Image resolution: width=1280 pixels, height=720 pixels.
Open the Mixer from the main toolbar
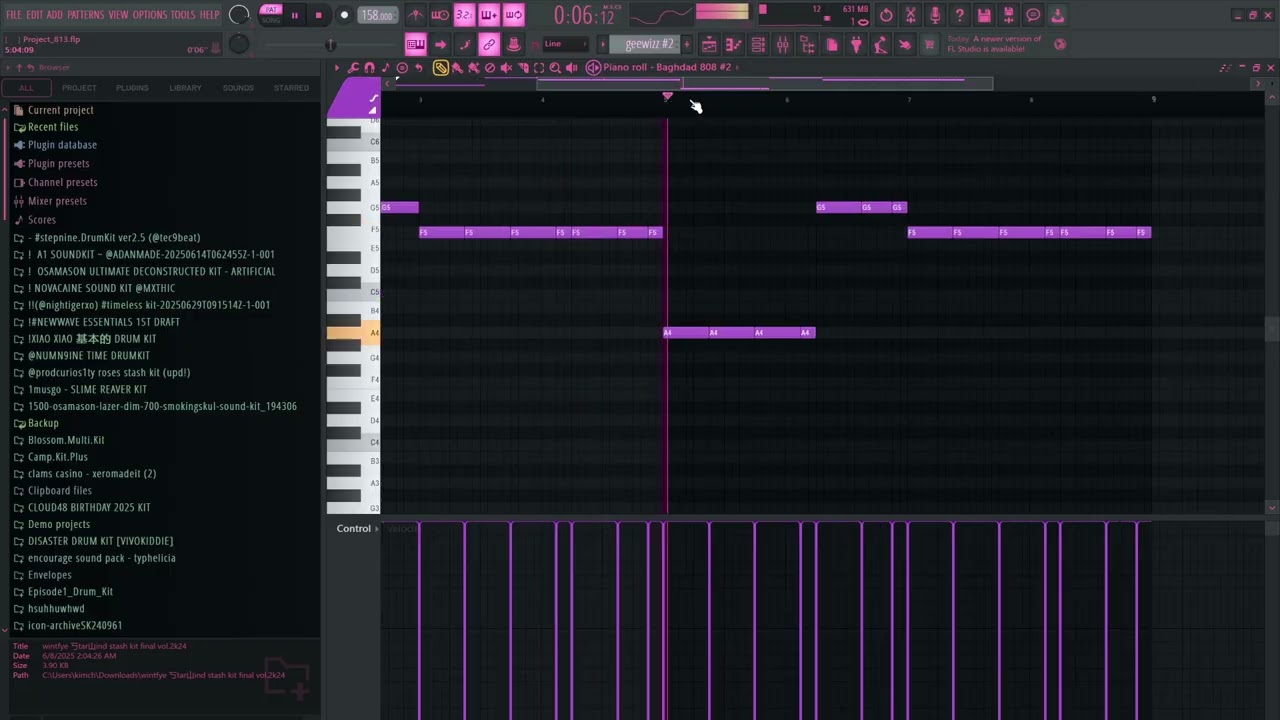click(x=782, y=45)
